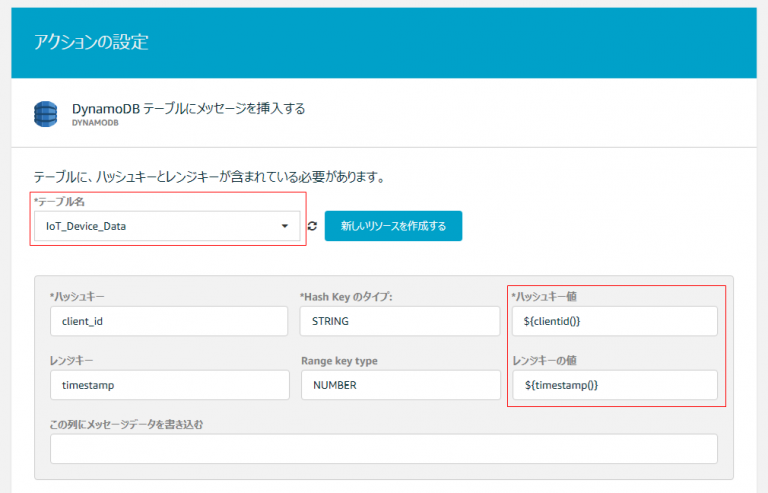Image resolution: width=768 pixels, height=493 pixels.
Task: Focus the ハッシュキー field containing client_id
Action: click(169, 321)
